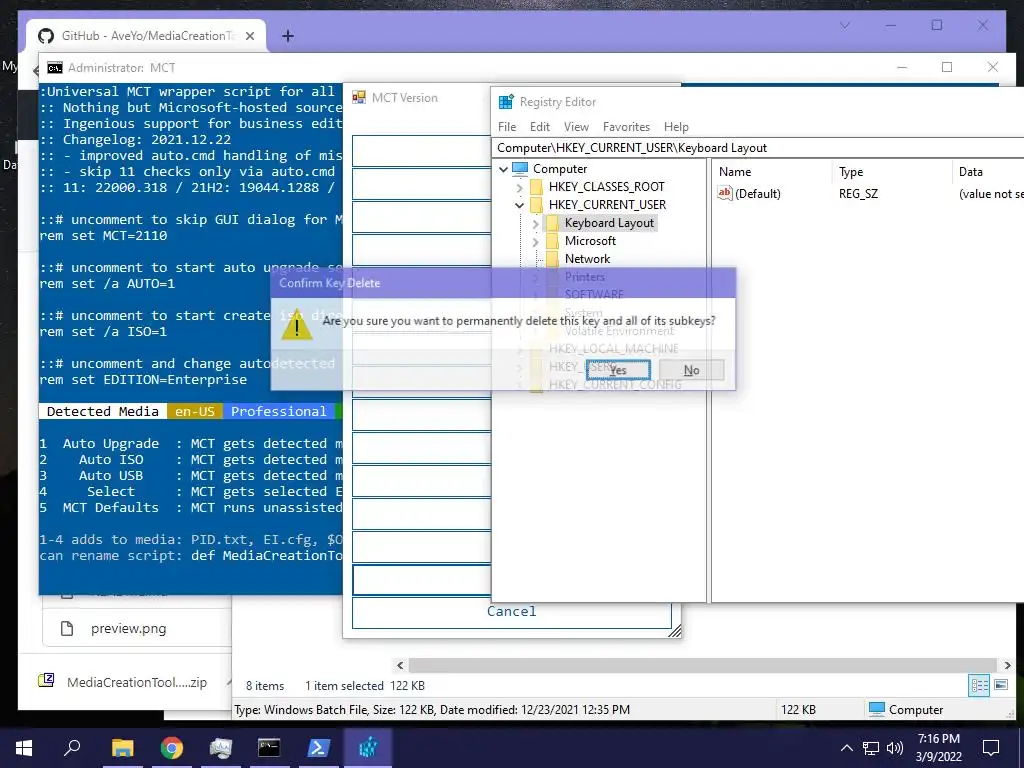Screen dimensions: 1024x768
Task: Open the notification center
Action: [x=991, y=748]
